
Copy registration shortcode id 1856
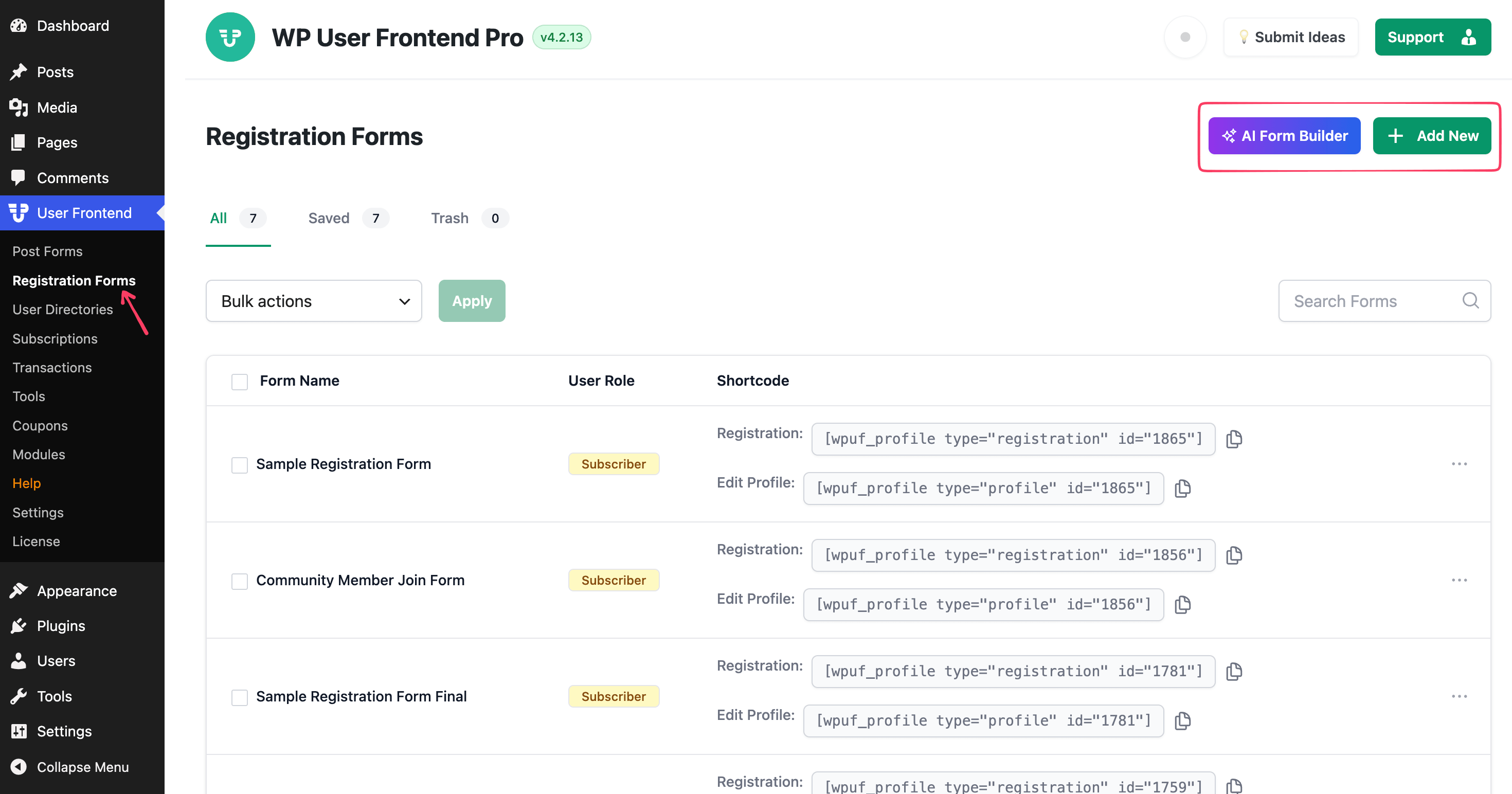(1234, 555)
